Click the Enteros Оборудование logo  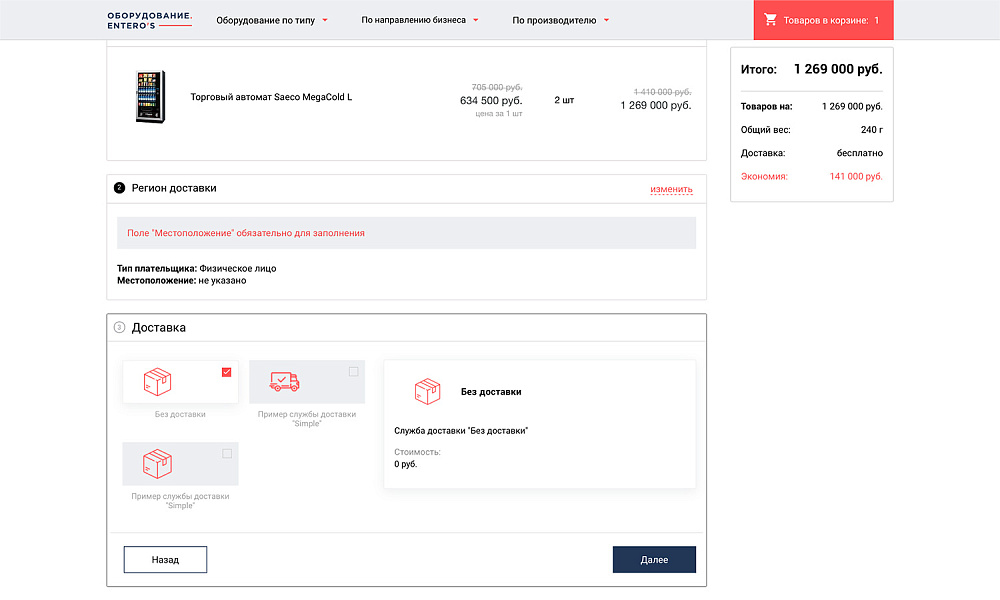pos(150,20)
